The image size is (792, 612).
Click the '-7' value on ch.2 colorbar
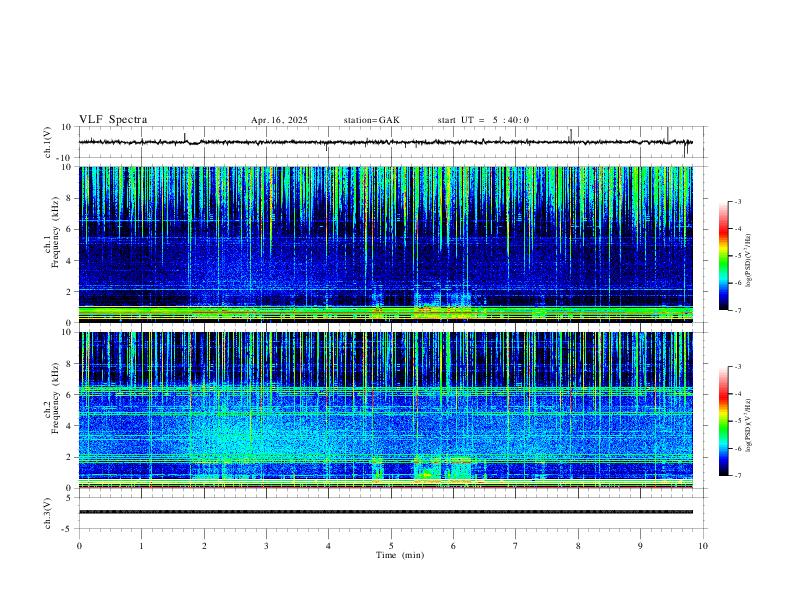coord(737,475)
